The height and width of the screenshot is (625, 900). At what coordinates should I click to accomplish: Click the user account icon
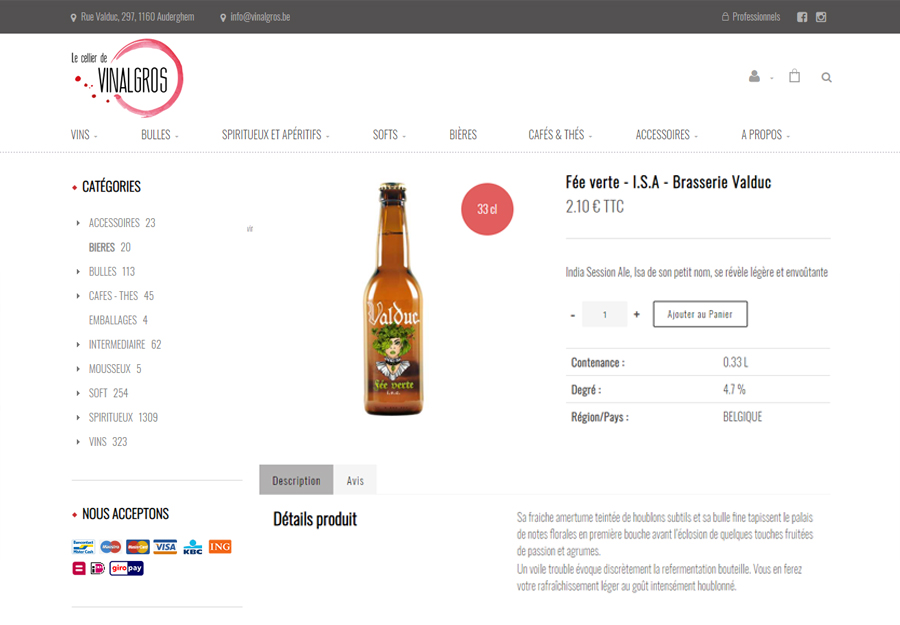point(754,77)
